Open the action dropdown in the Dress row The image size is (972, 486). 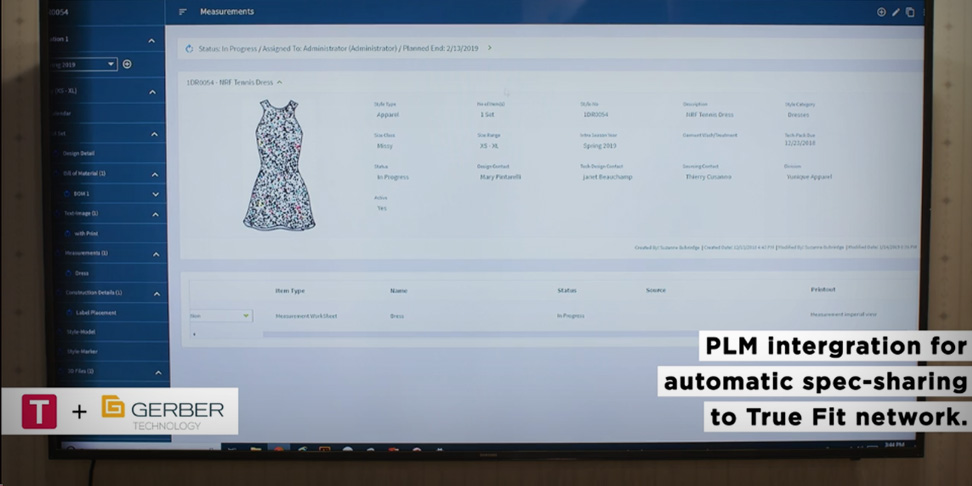pos(221,316)
